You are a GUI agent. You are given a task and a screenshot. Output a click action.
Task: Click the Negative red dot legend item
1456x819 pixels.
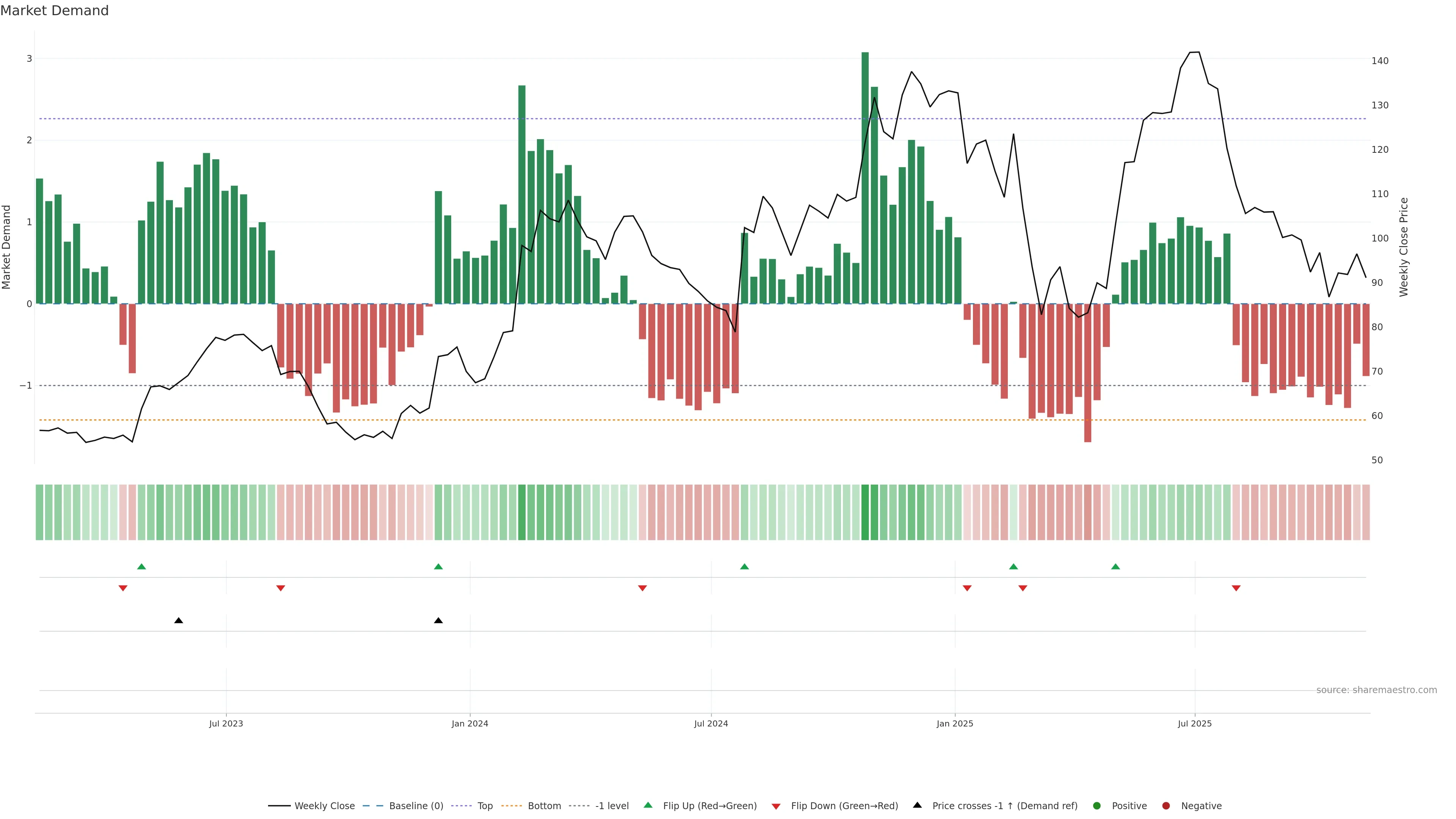point(1166,806)
